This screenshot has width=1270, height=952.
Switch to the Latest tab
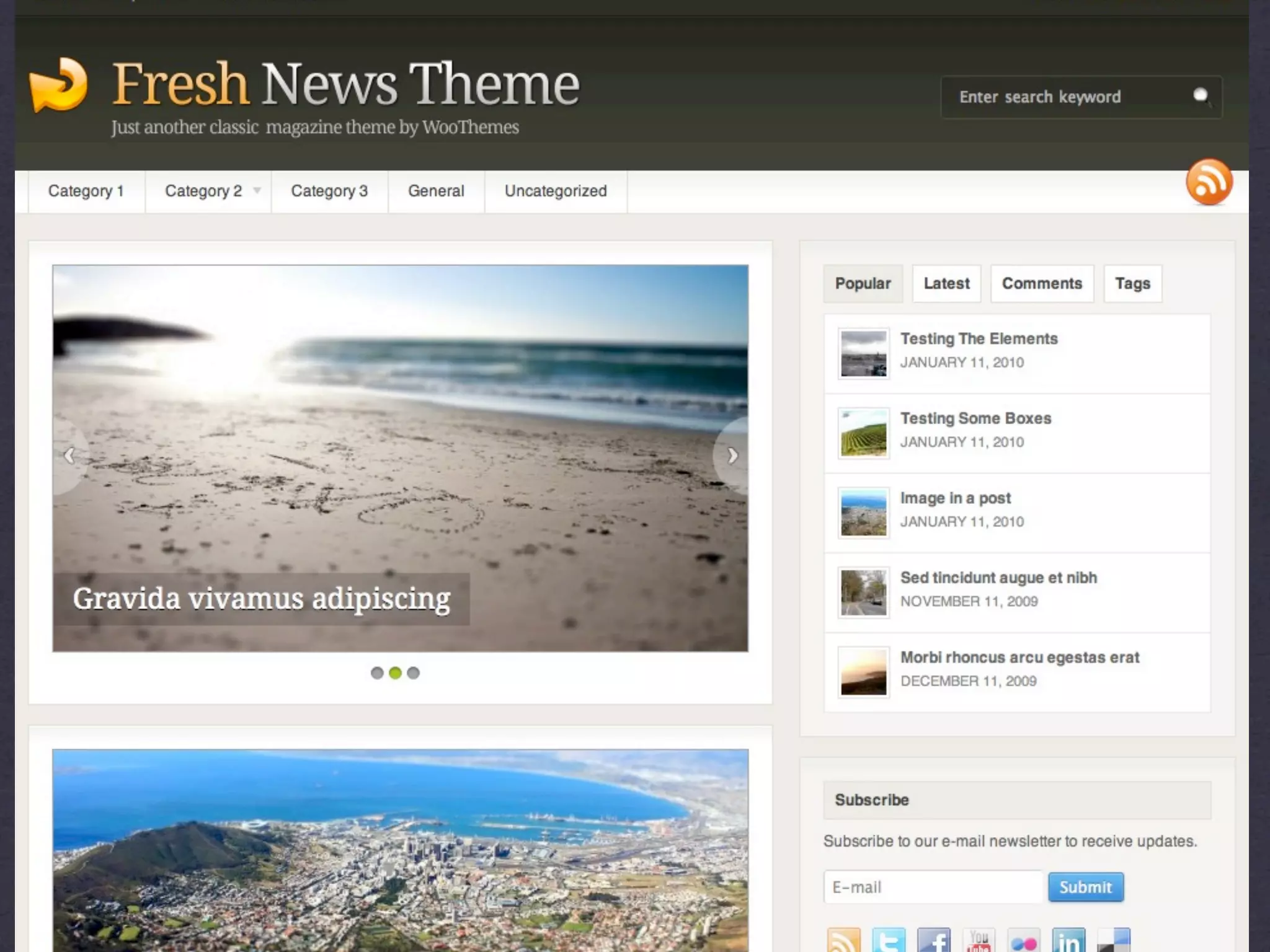946,284
